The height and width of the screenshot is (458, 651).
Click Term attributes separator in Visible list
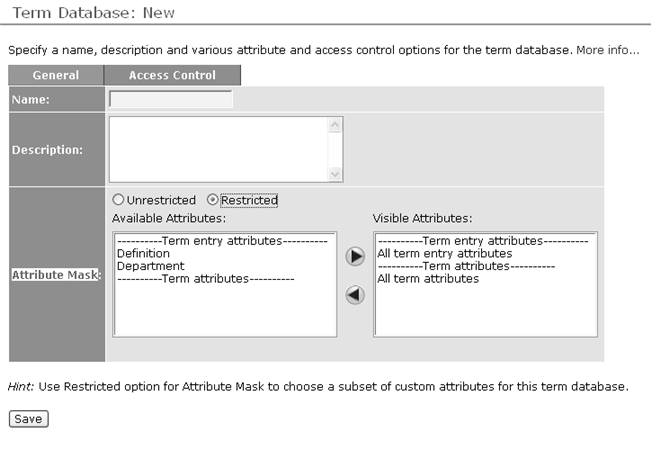pyautogui.click(x=466, y=266)
